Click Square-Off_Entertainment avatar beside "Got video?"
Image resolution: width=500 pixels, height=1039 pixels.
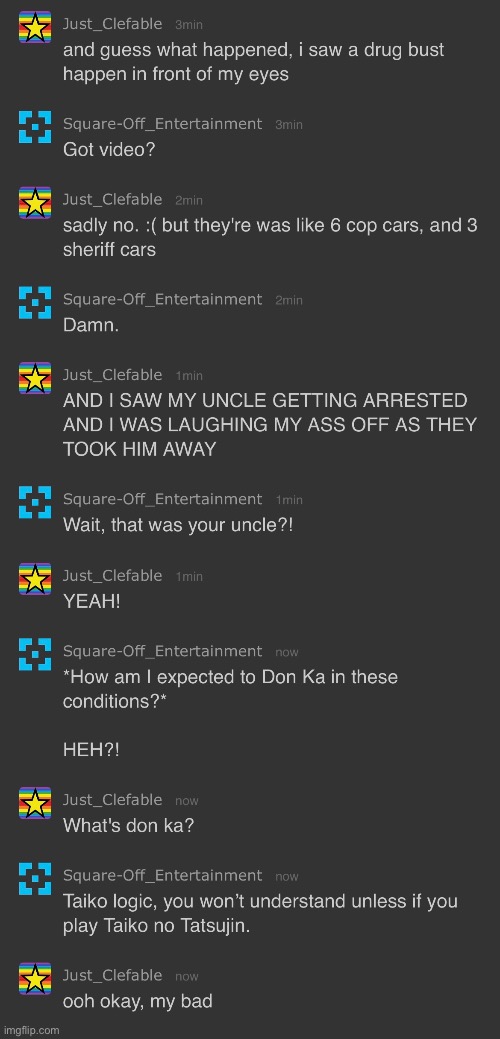(34, 127)
